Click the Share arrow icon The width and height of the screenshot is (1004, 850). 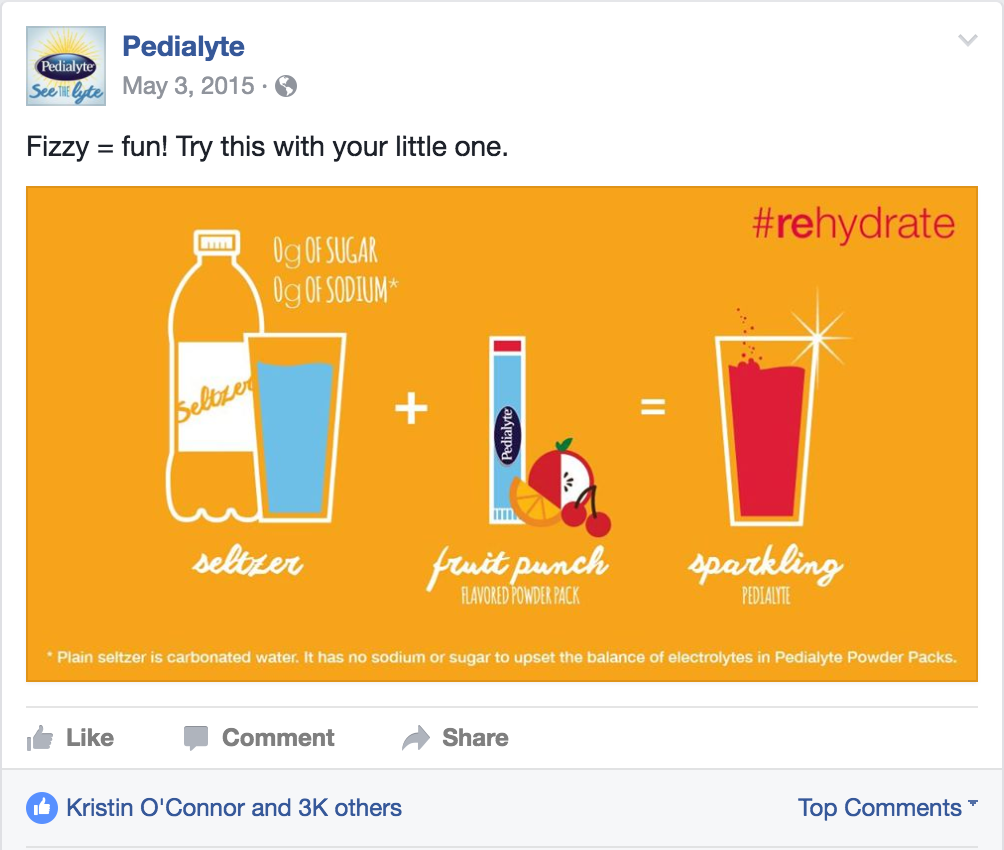point(416,738)
